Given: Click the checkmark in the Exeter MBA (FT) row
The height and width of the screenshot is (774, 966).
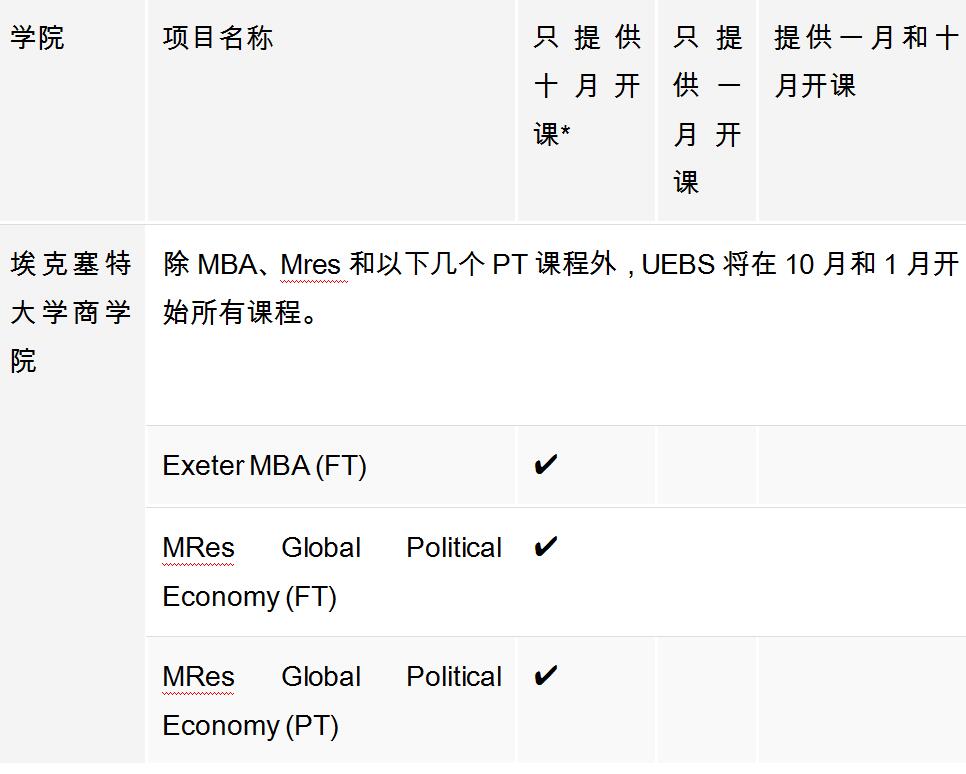Looking at the screenshot, I should click(x=545, y=465).
